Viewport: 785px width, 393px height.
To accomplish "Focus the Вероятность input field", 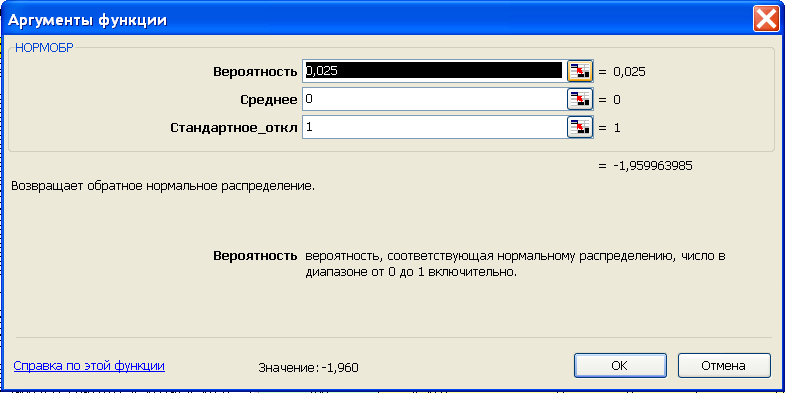I will [434, 71].
